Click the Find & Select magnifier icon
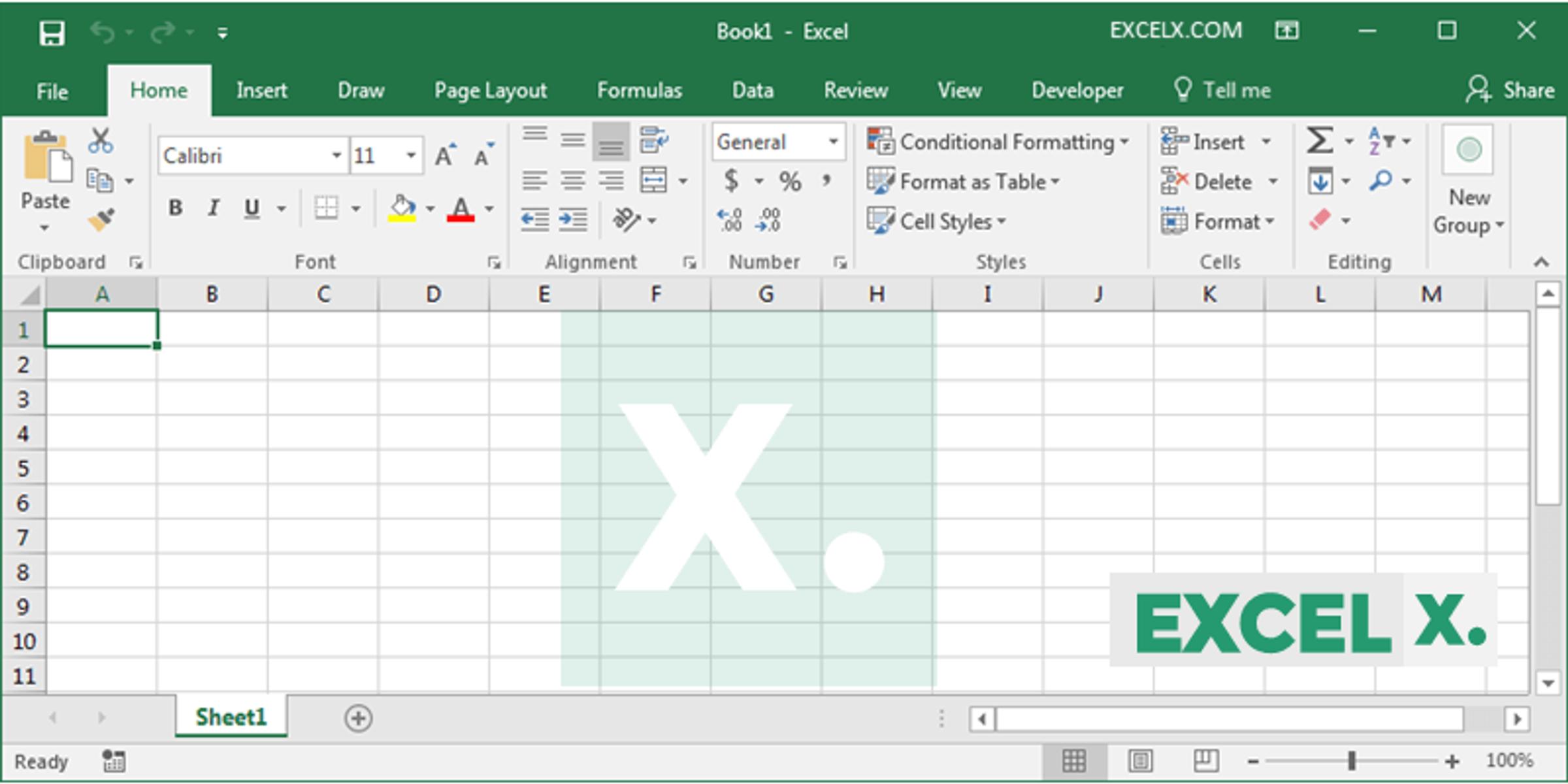The image size is (1568, 784). pos(1380,180)
